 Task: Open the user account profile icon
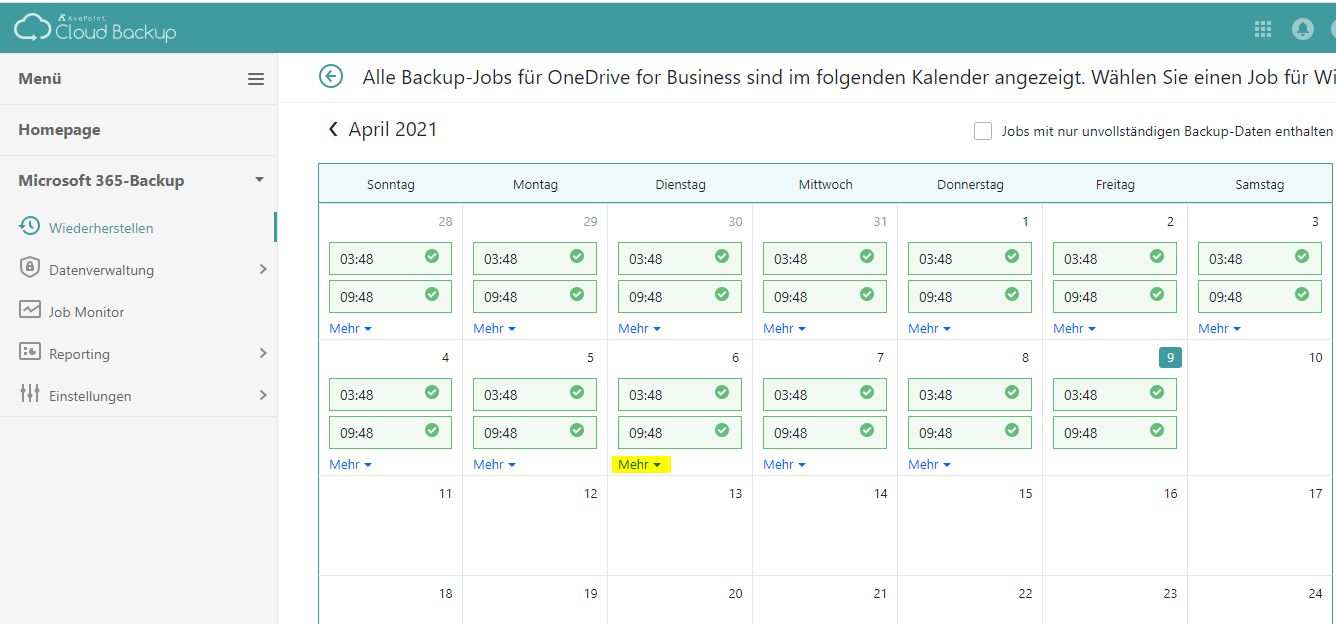(1302, 29)
